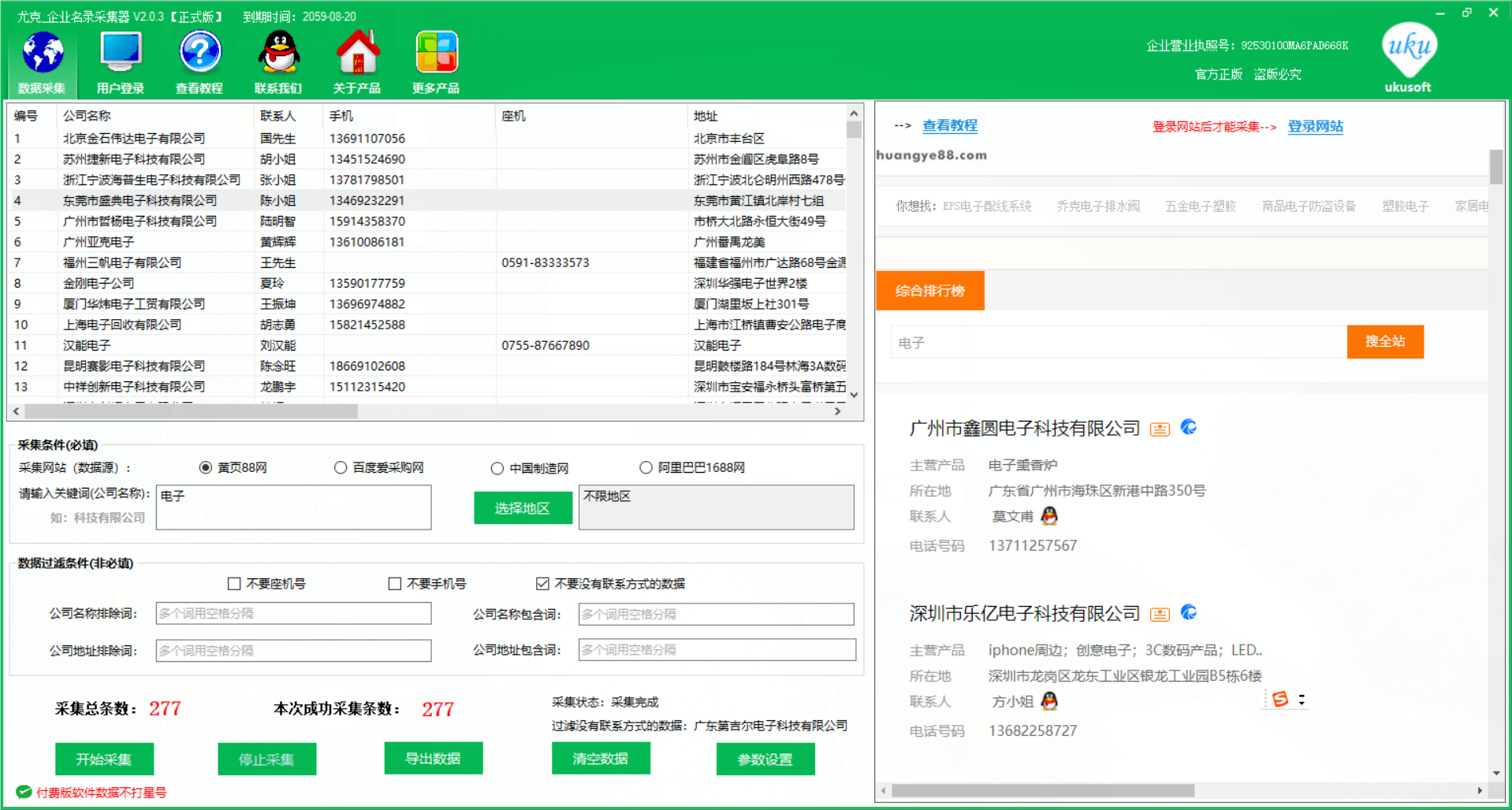The image size is (1512, 810).
Task: Click the 公司名称 column header
Action: pos(156,116)
